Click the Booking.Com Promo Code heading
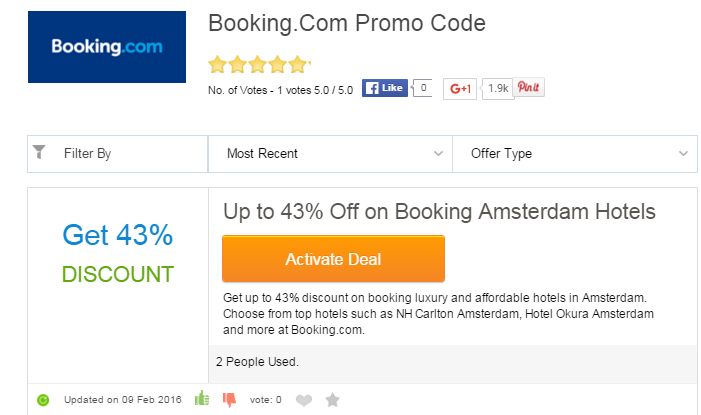Image resolution: width=701 pixels, height=415 pixels. pyautogui.click(x=346, y=23)
